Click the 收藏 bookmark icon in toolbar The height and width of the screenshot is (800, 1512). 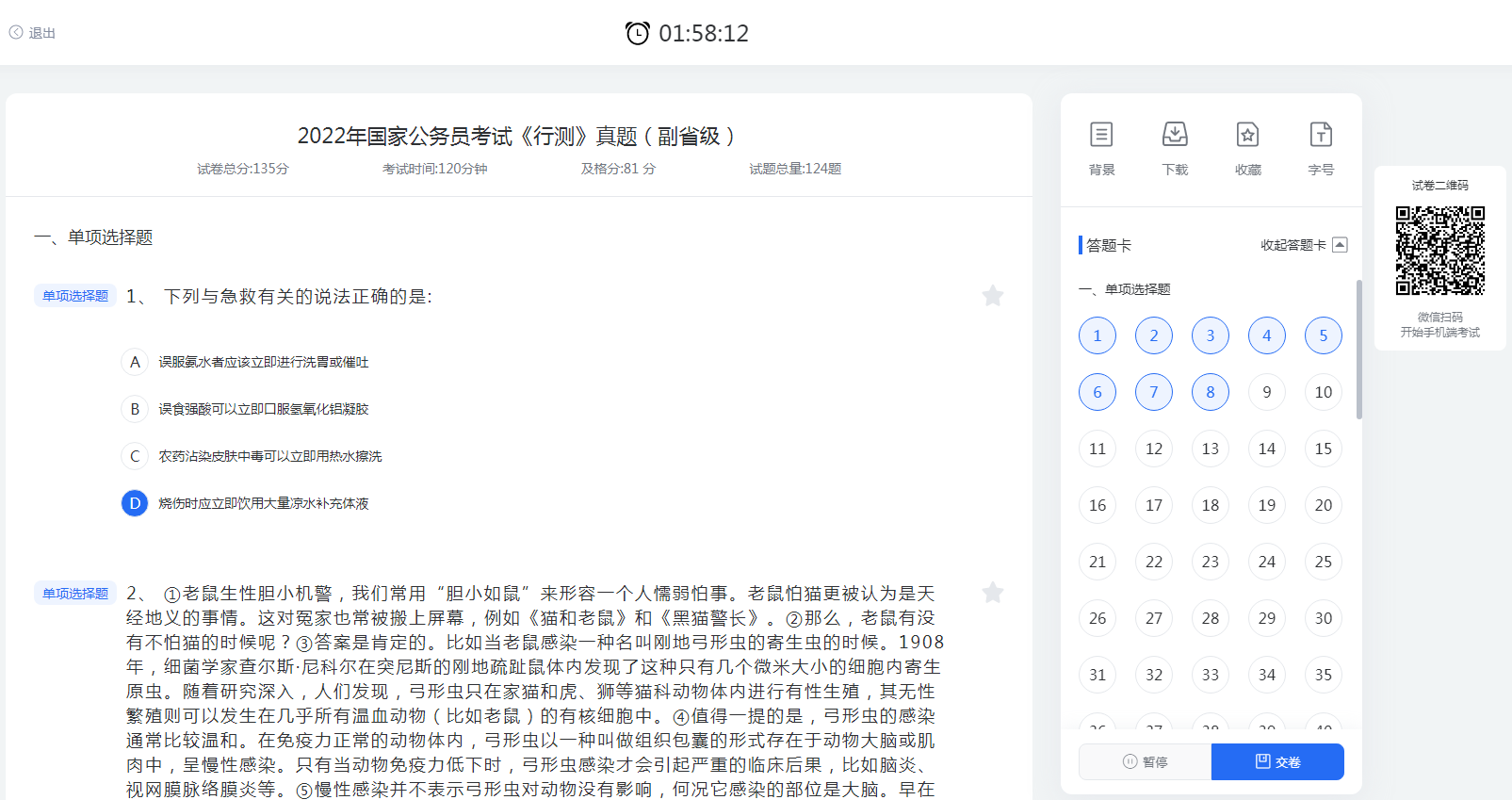tap(1247, 136)
